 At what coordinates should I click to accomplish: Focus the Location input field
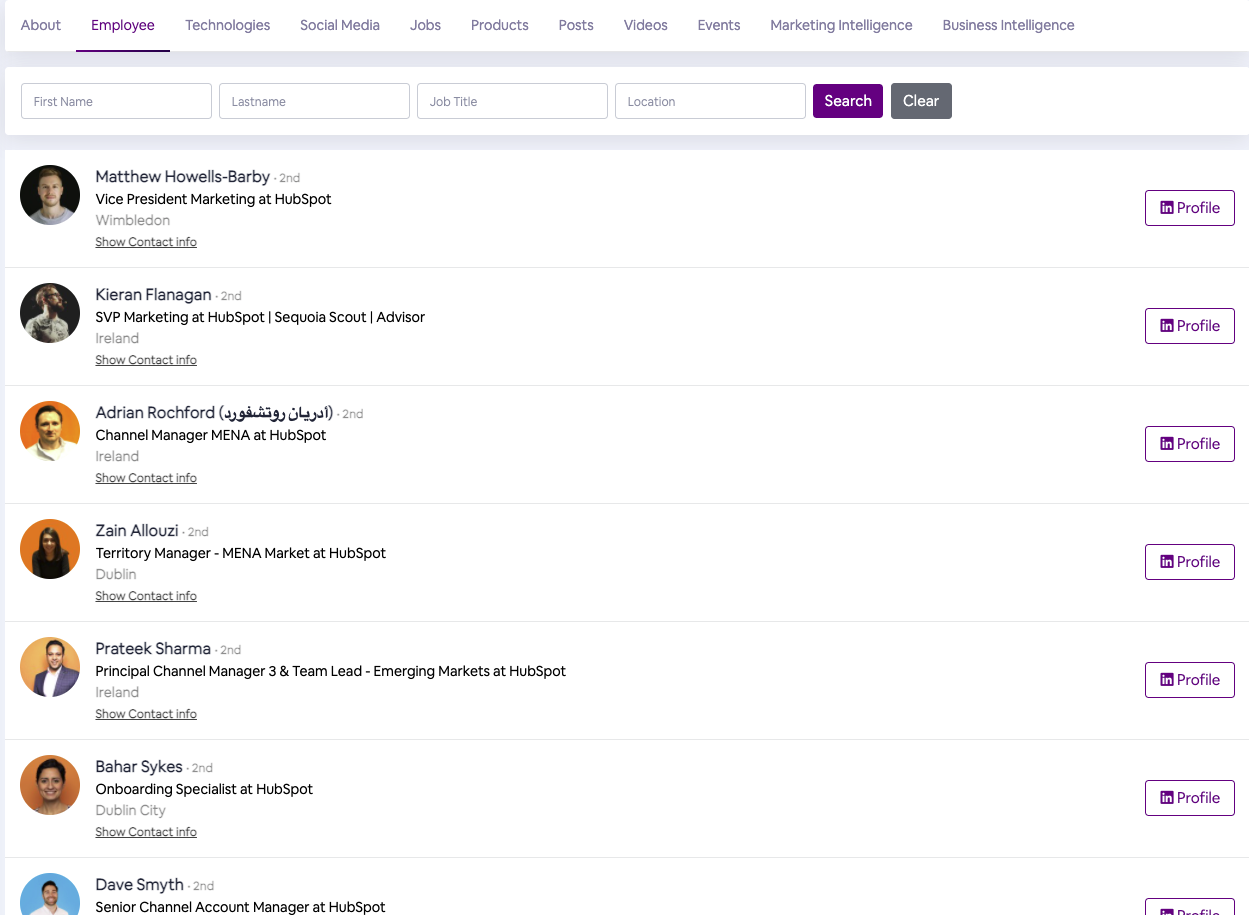pyautogui.click(x=710, y=101)
